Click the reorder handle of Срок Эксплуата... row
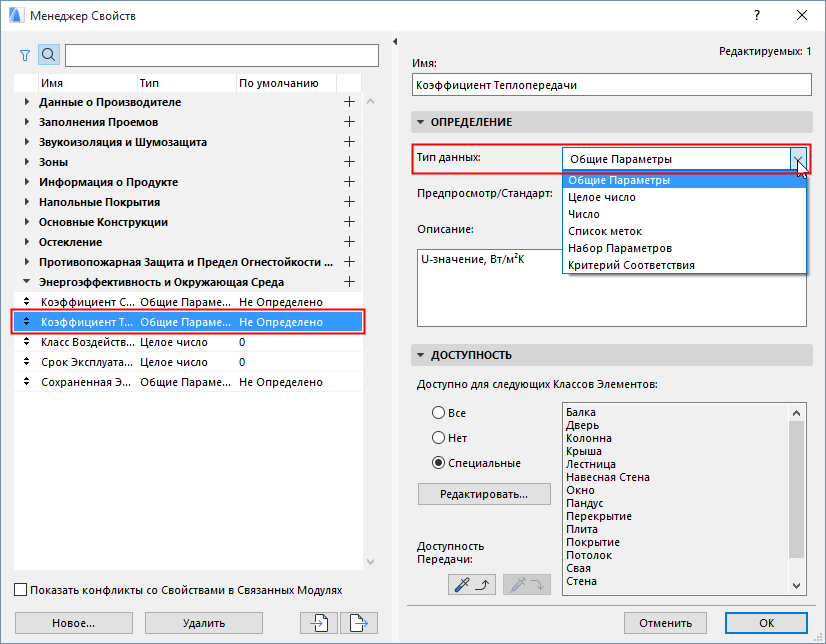This screenshot has width=826, height=644. pyautogui.click(x=26, y=362)
